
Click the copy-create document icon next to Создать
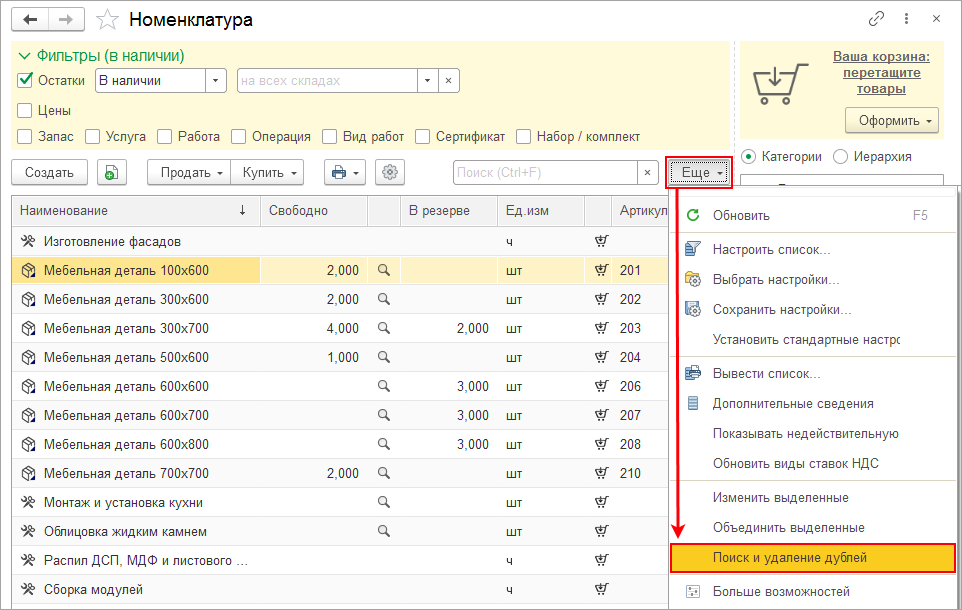(112, 172)
